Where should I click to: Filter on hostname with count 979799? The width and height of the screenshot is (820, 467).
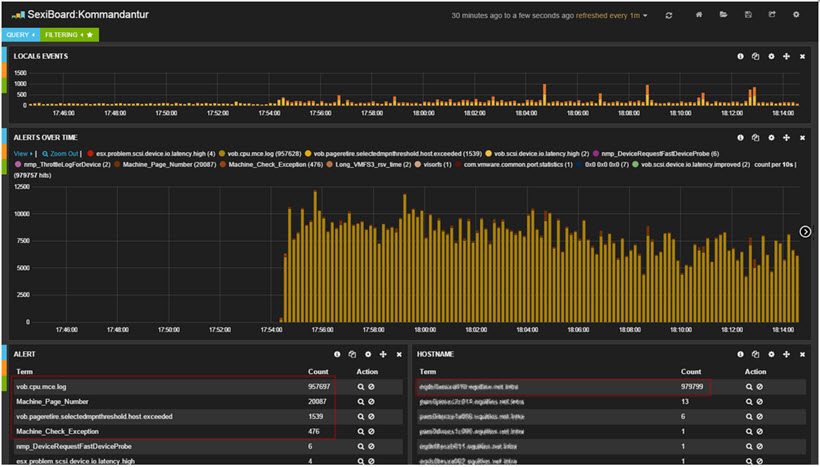(x=749, y=387)
